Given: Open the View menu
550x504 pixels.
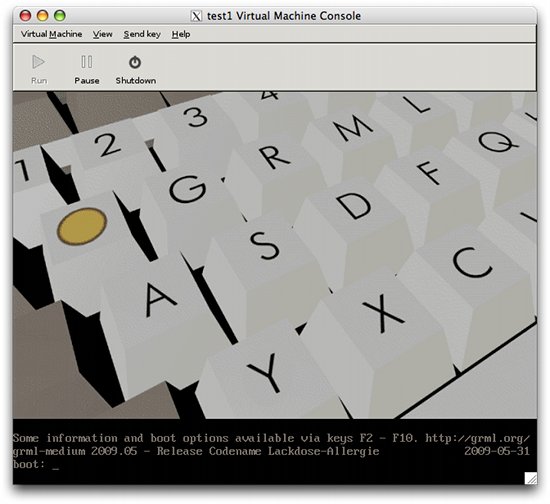Looking at the screenshot, I should click(102, 34).
